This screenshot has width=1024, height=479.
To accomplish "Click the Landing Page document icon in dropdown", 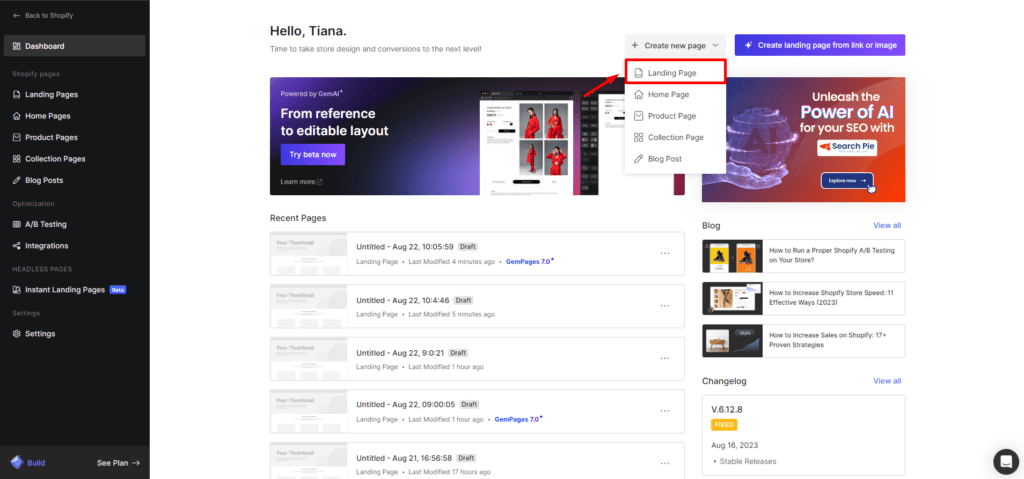I will point(639,73).
